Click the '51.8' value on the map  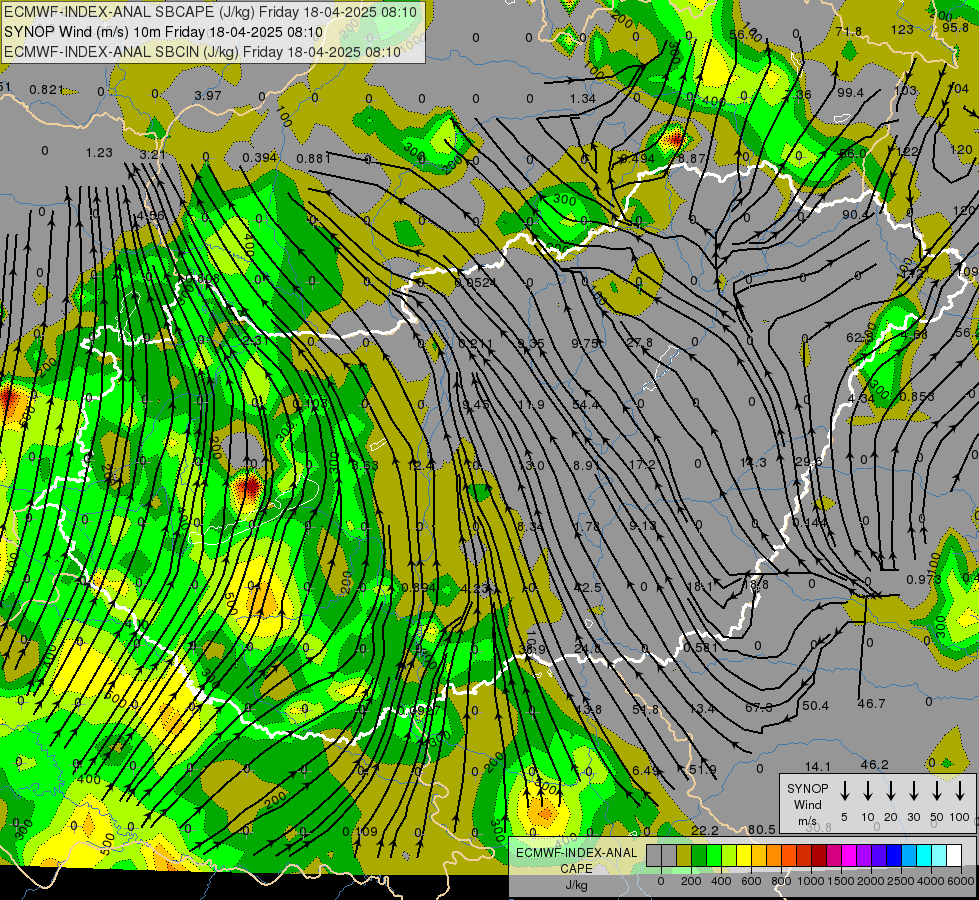pyautogui.click(x=645, y=710)
